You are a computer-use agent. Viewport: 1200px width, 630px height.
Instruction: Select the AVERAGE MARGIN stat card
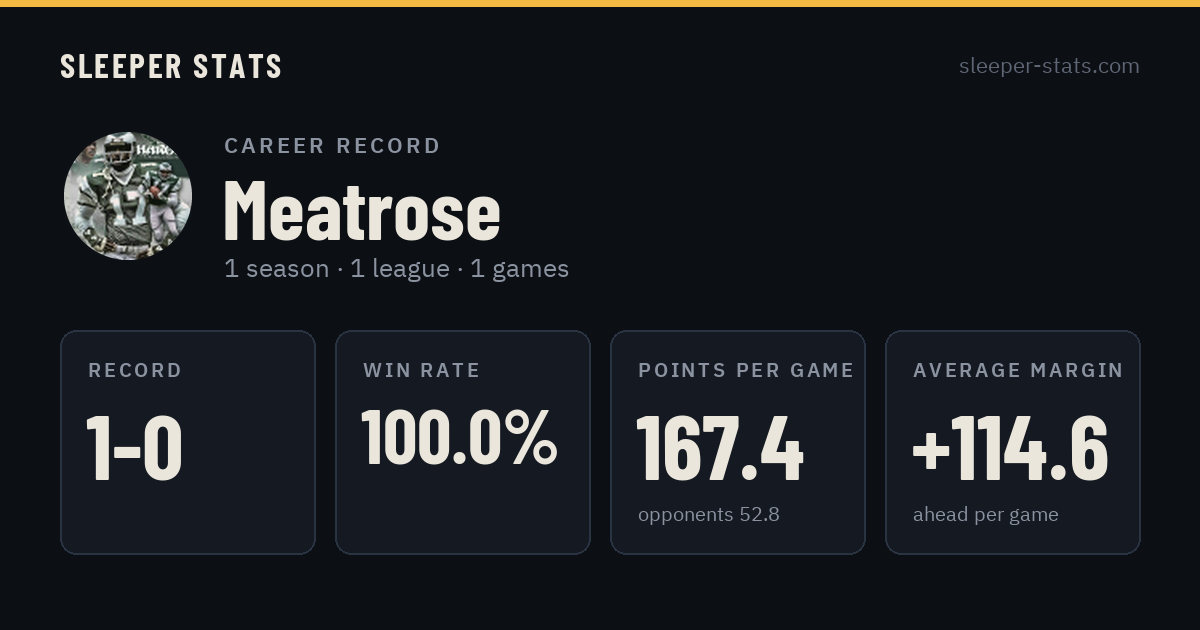click(x=1013, y=442)
